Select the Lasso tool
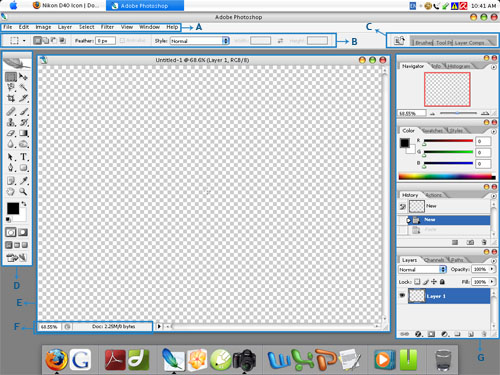The width and height of the screenshot is (500, 375). point(11,88)
